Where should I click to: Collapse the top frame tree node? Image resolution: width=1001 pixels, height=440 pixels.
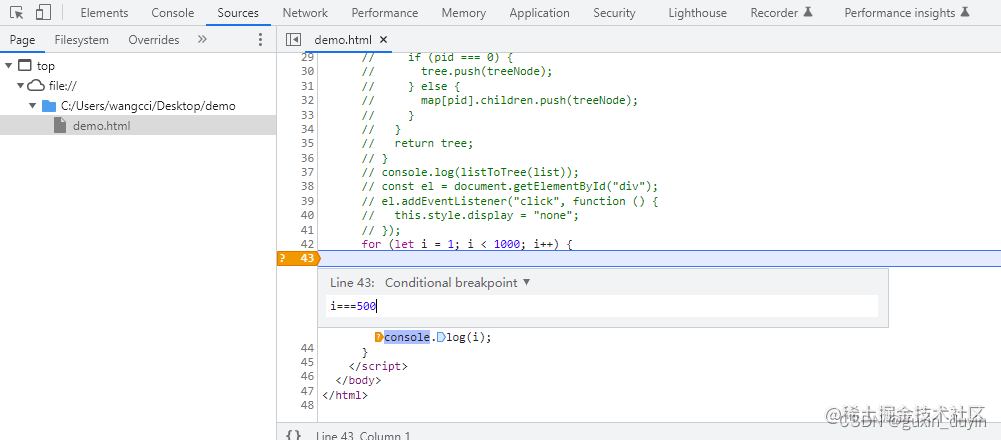tap(8, 65)
